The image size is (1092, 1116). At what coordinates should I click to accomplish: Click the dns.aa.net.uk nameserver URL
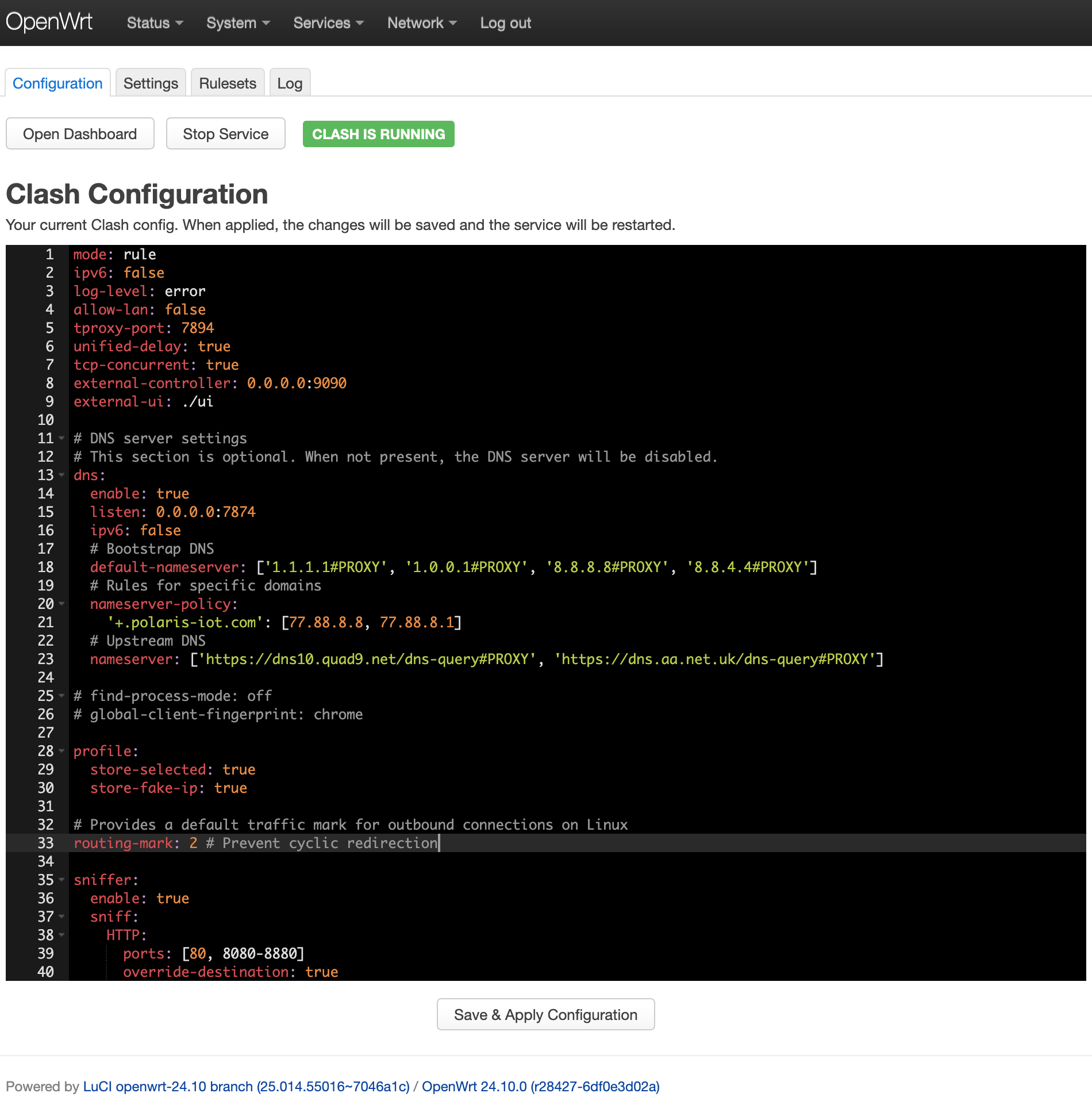pyautogui.click(x=714, y=659)
